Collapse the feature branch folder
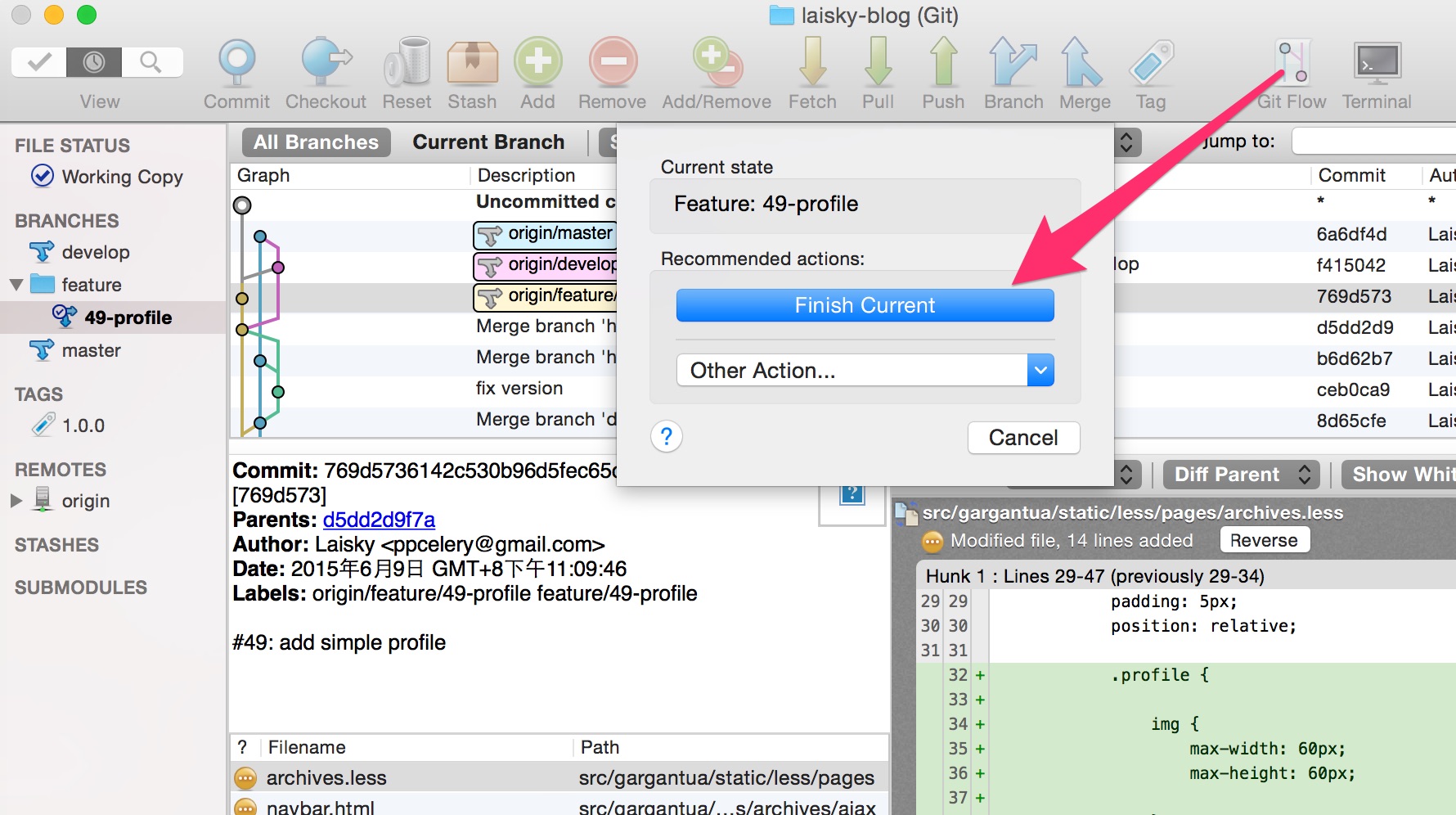 (x=16, y=285)
